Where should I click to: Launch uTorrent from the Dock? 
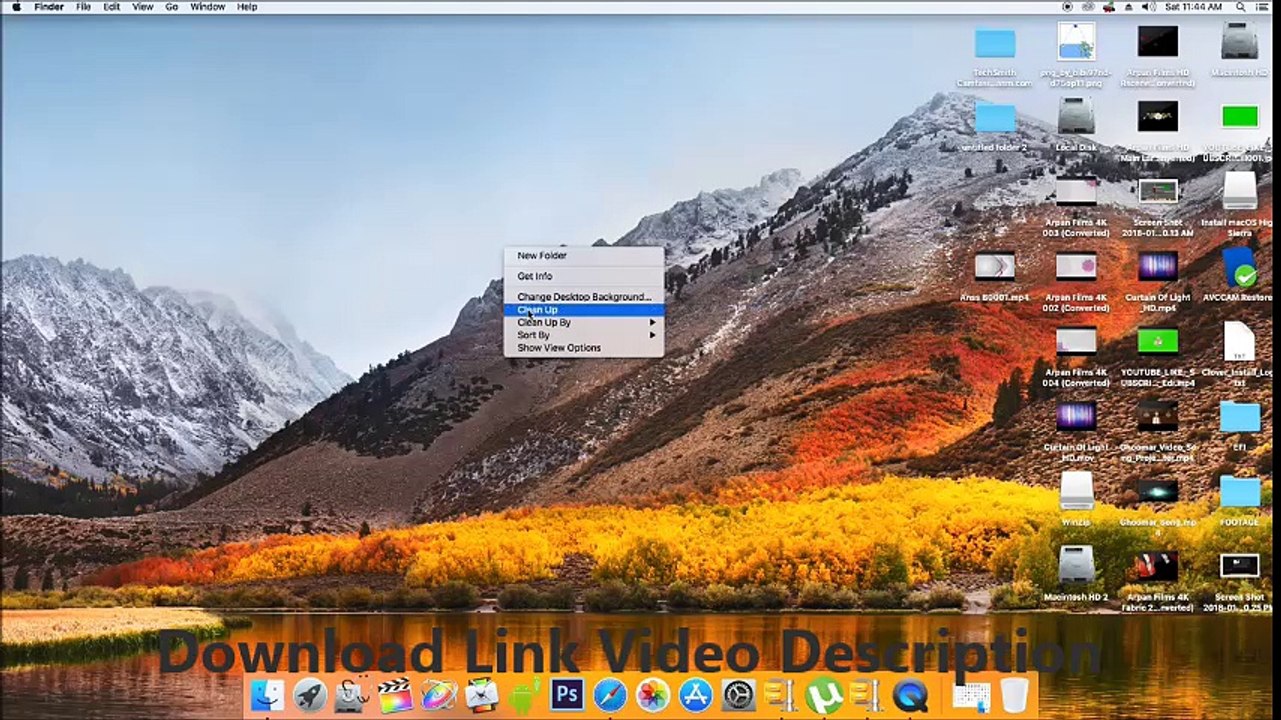pyautogui.click(x=823, y=695)
